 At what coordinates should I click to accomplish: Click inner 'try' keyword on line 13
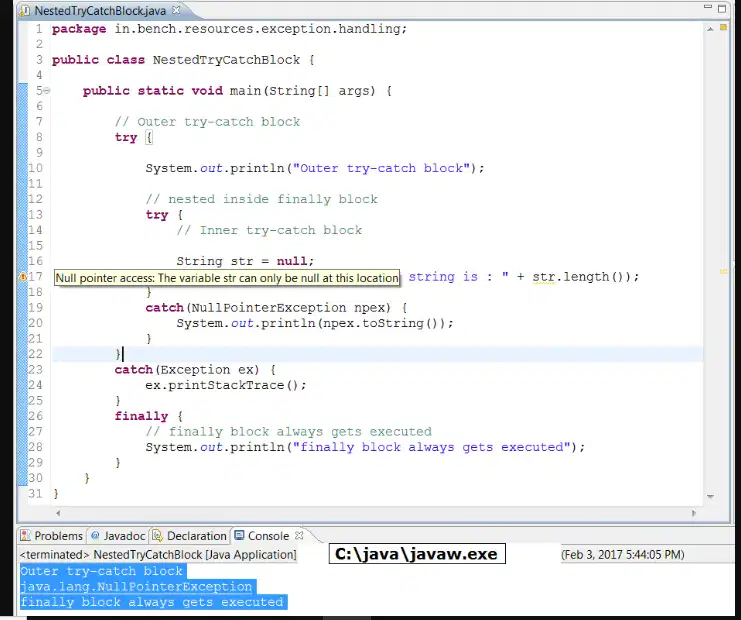click(157, 215)
